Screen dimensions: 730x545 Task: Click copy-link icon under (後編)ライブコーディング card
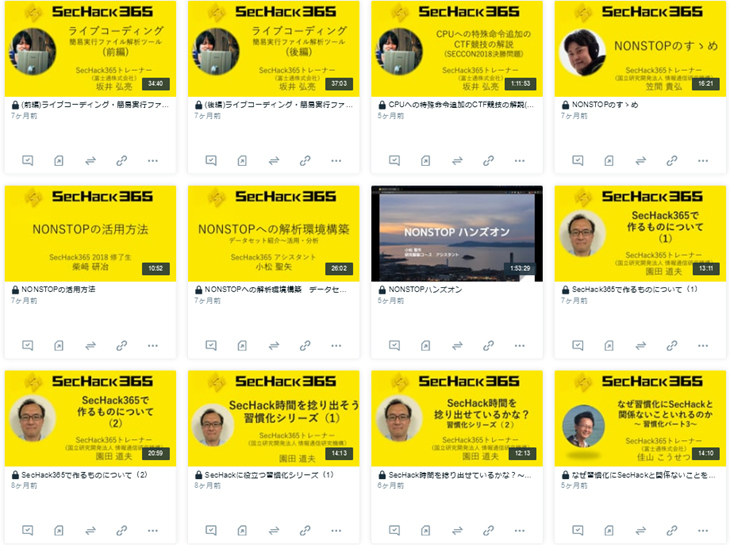[x=305, y=161]
